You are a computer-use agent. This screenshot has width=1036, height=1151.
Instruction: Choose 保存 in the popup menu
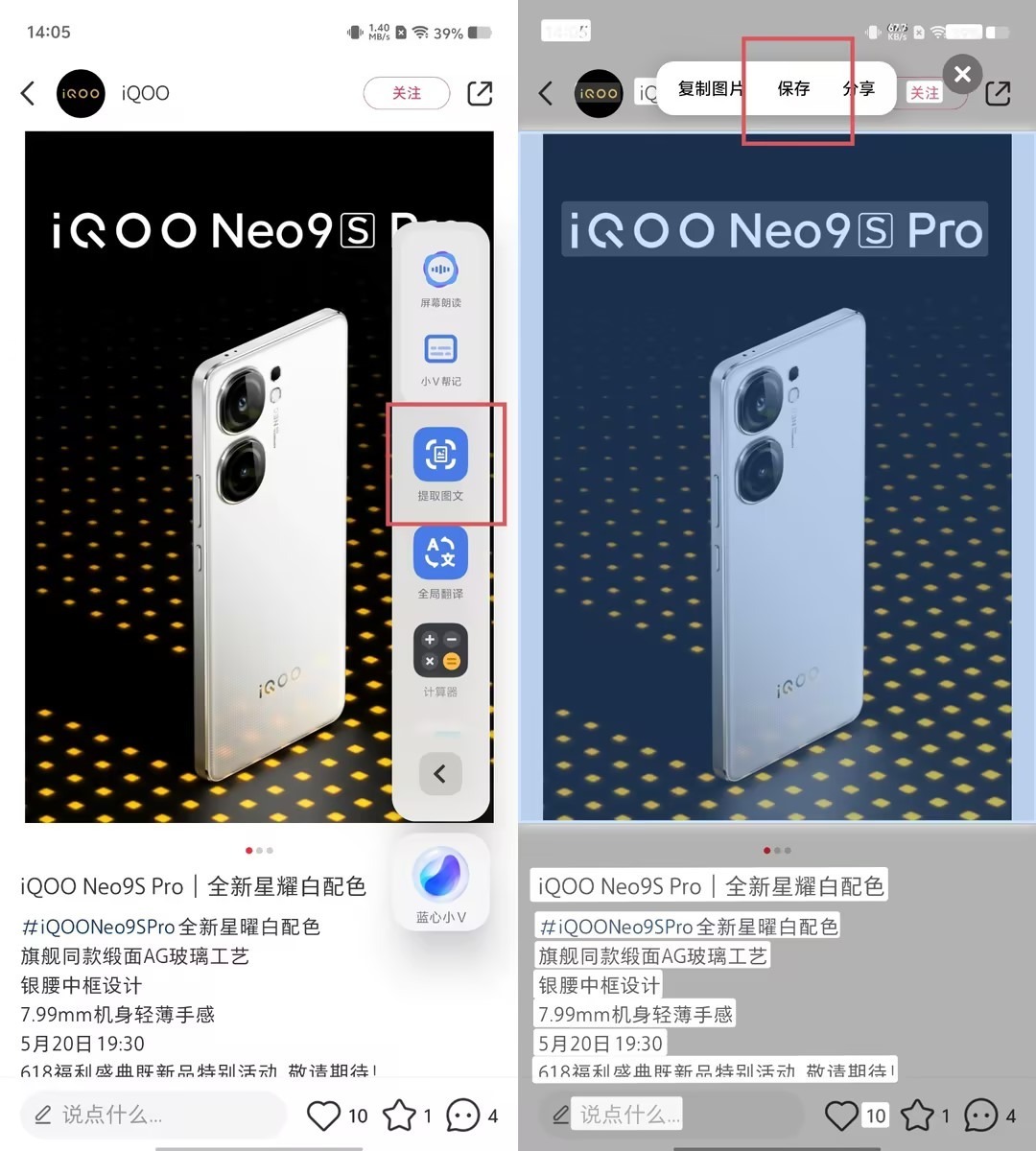(794, 89)
